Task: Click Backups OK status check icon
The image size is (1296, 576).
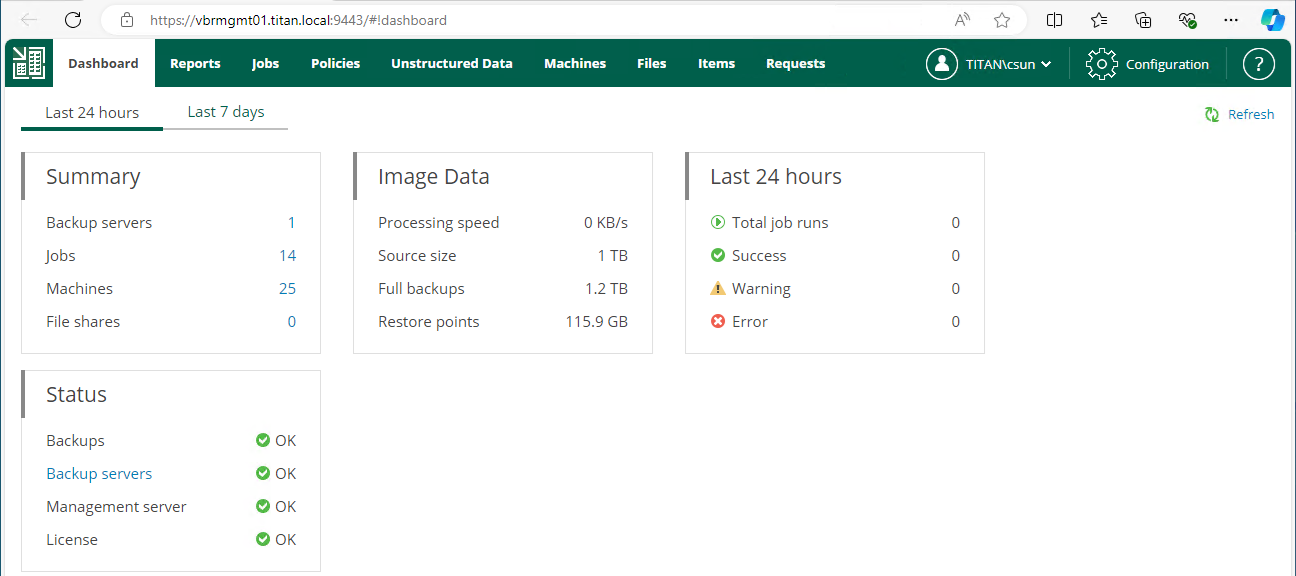Action: [263, 441]
